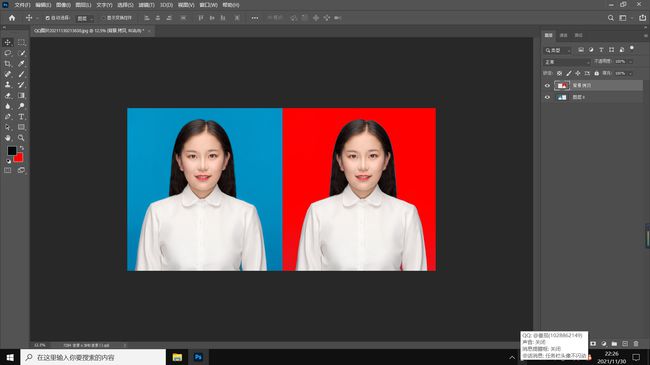Toggle the adjustment layer filter
This screenshot has height=365, width=650.
[591, 50]
